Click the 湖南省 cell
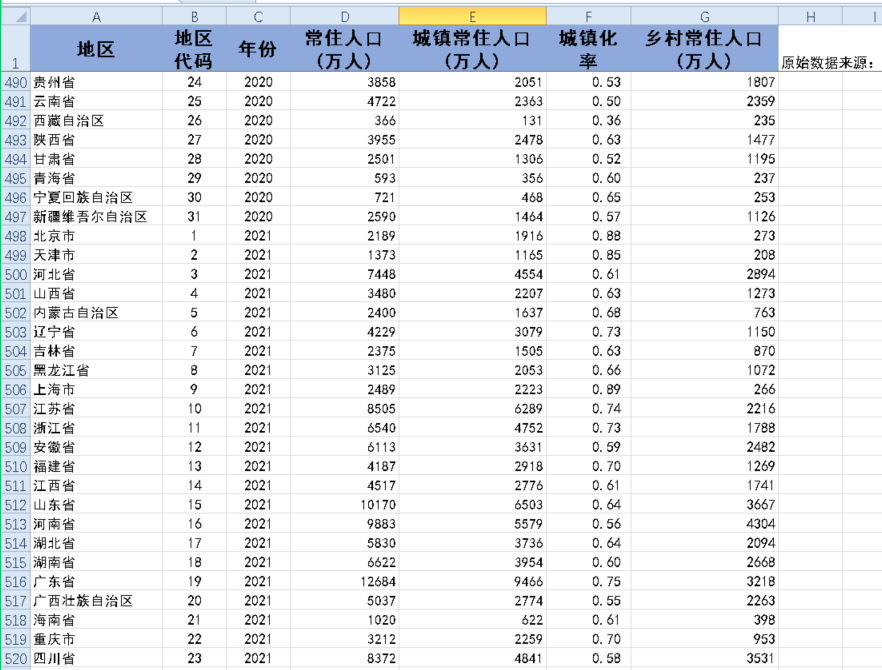Image resolution: width=882 pixels, height=670 pixels. [x=96, y=562]
